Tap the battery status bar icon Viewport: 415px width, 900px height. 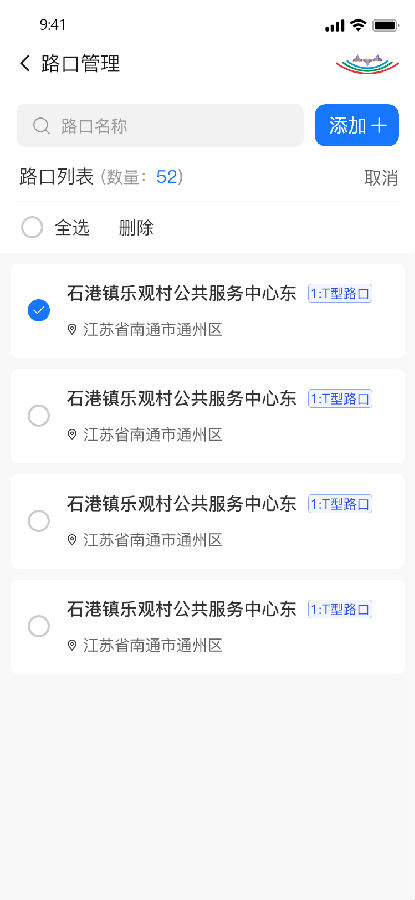click(385, 25)
